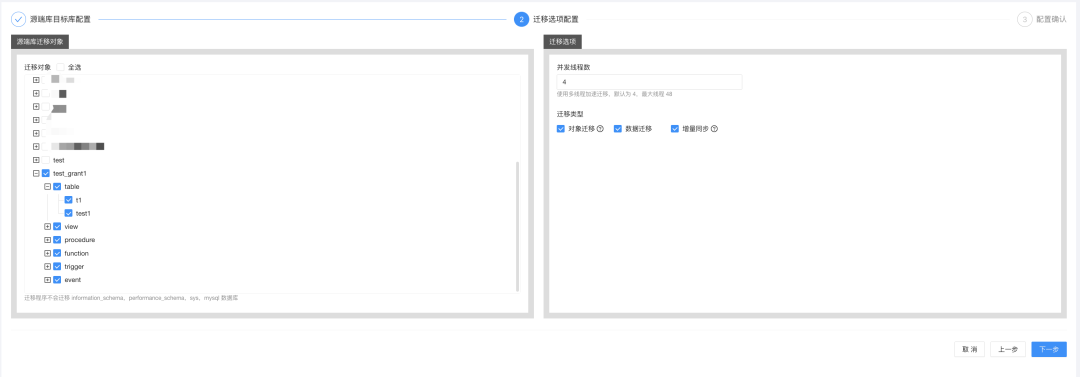Click the completed step 1 checkmark icon

(x=19, y=19)
